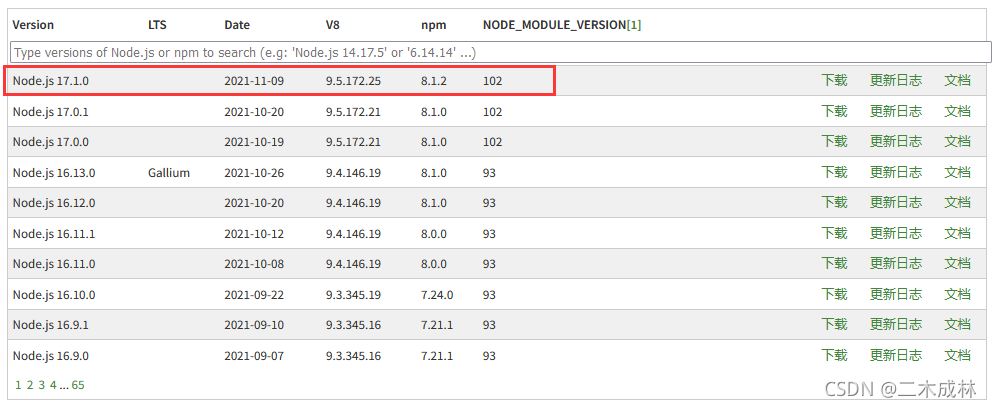
Task: View changelog for Node.js 16.12.0
Action: click(x=895, y=203)
